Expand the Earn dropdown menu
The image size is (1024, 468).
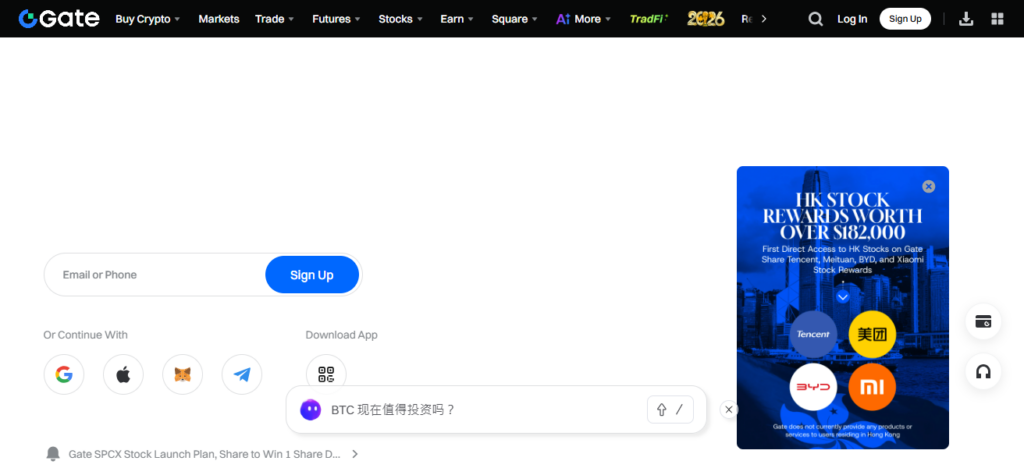[457, 19]
